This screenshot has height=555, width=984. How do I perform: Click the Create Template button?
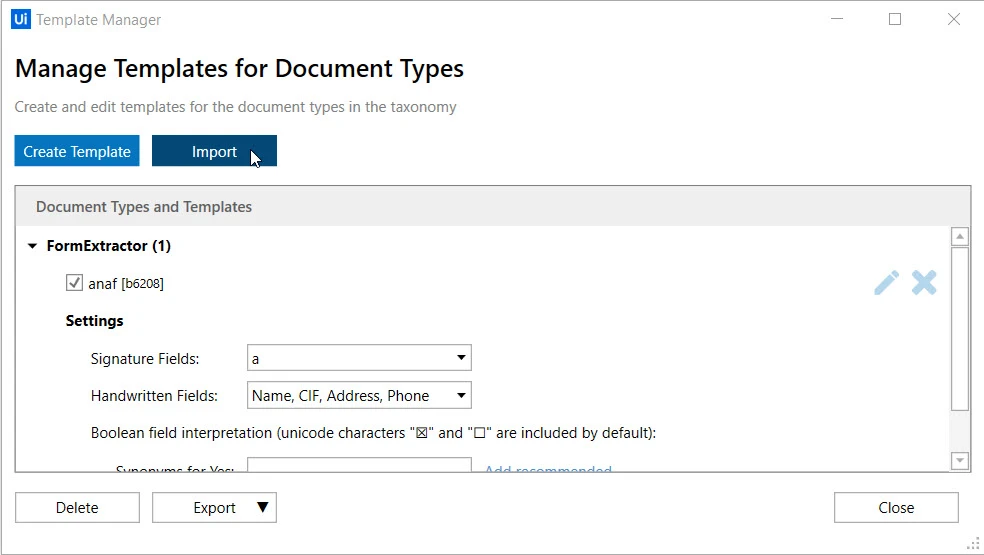77,151
